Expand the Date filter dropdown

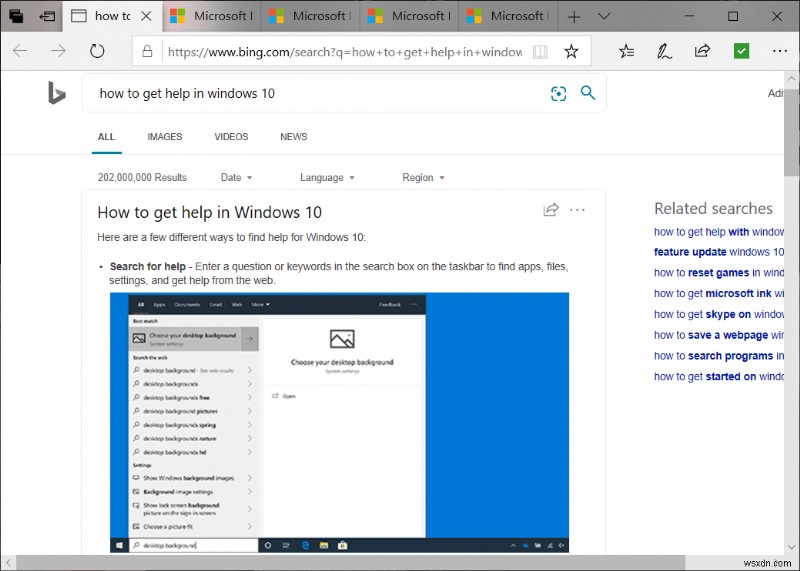point(236,178)
